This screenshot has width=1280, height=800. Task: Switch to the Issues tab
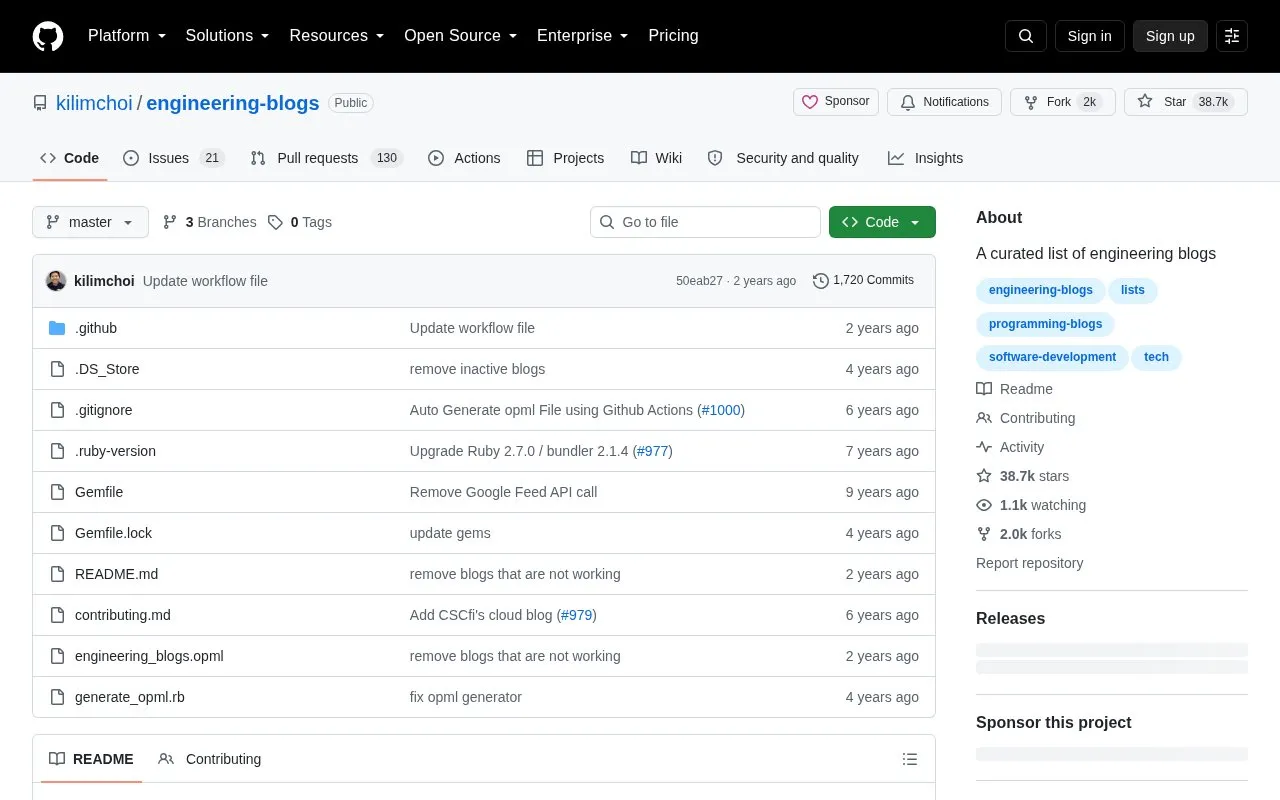click(x=174, y=158)
